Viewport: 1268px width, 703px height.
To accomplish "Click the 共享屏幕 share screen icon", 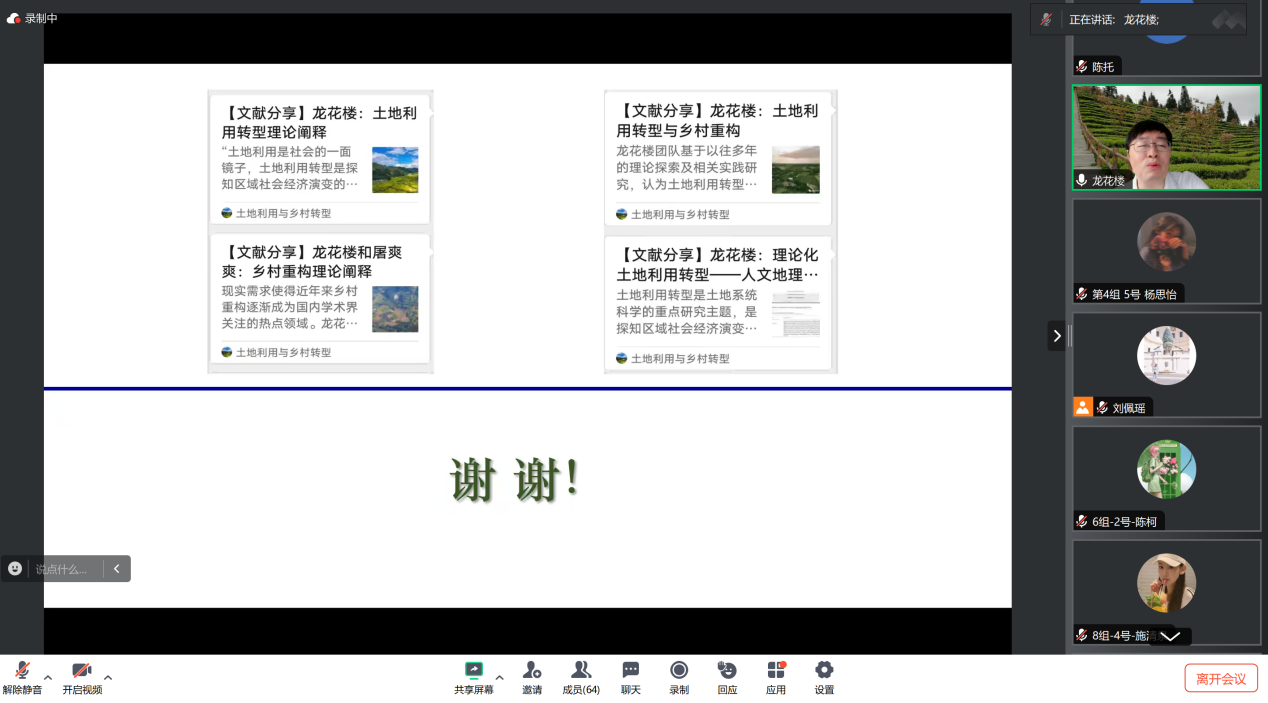I will coord(474,670).
